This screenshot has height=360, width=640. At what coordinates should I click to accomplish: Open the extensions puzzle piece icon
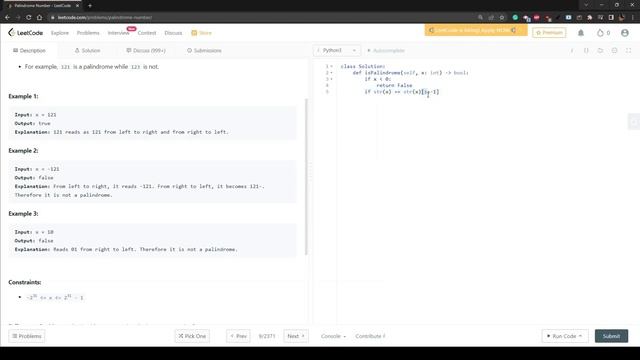tap(589, 18)
